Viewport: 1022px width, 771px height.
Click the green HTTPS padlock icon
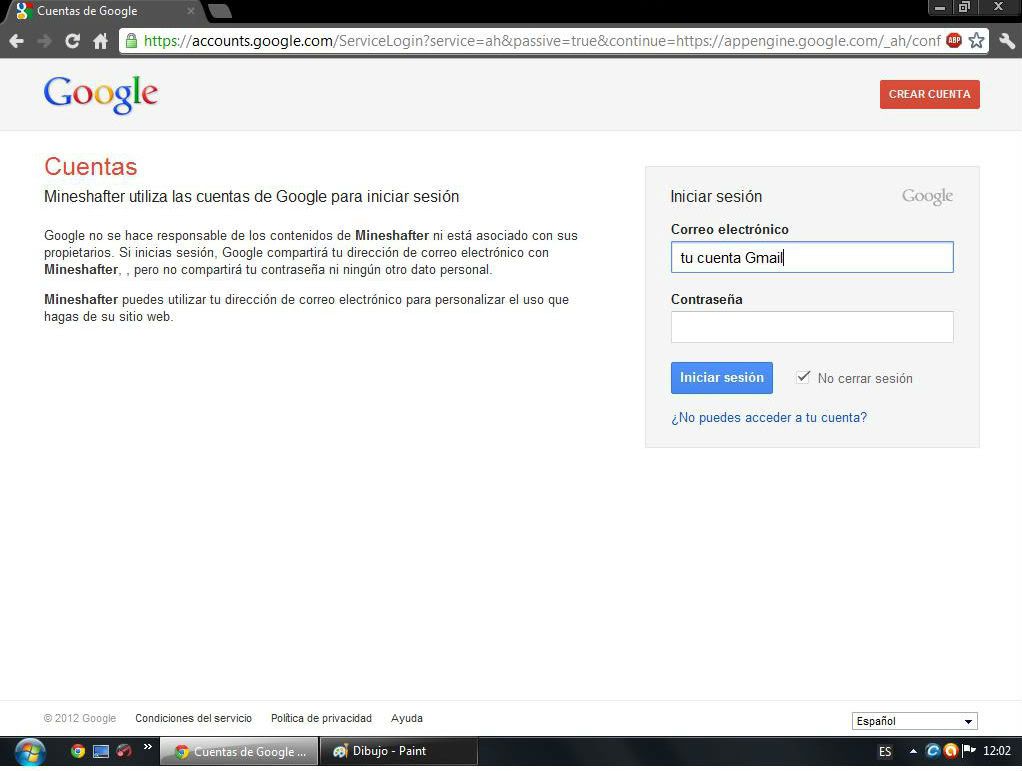131,41
